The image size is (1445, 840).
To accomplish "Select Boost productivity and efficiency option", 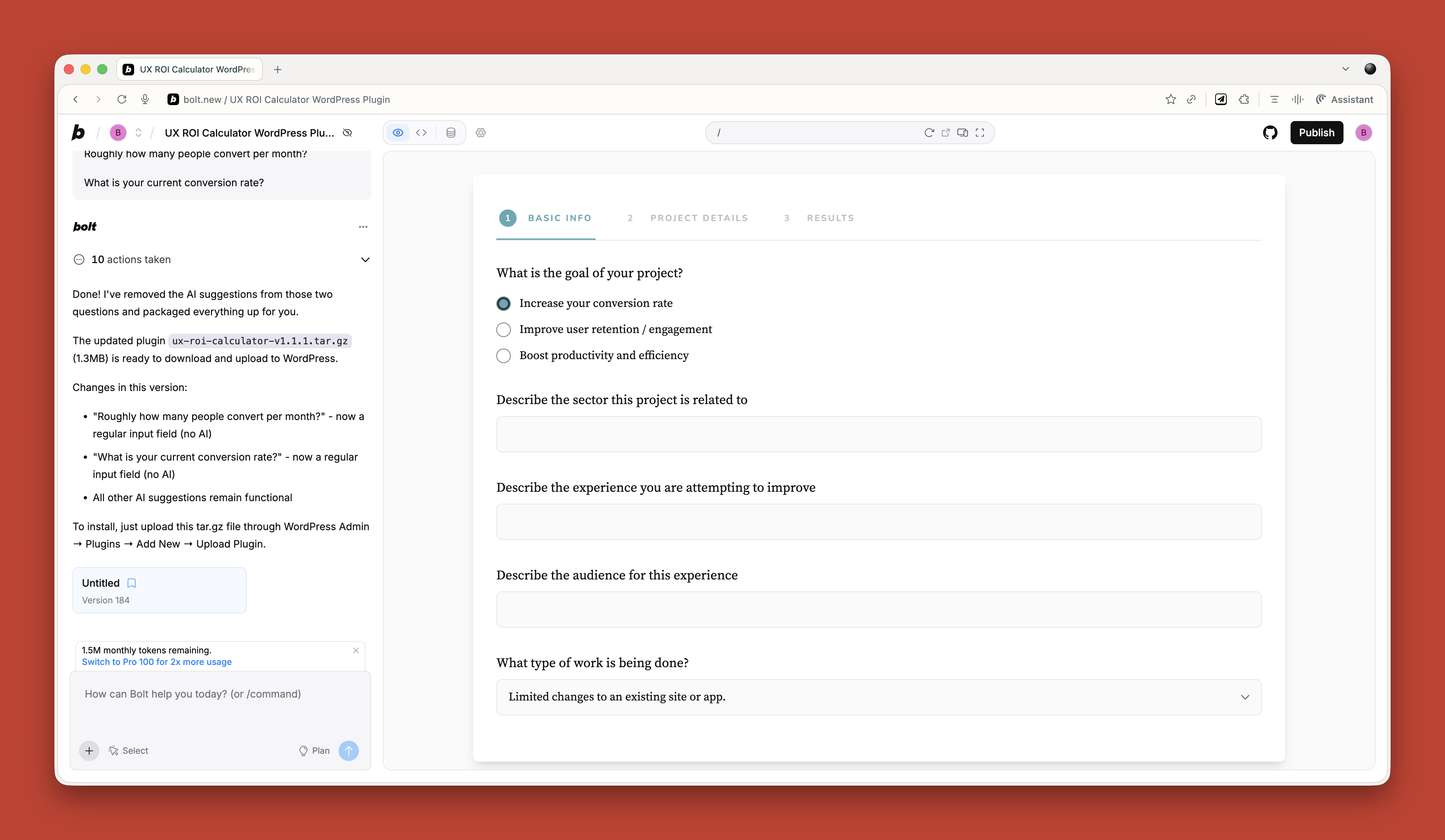I will click(504, 355).
